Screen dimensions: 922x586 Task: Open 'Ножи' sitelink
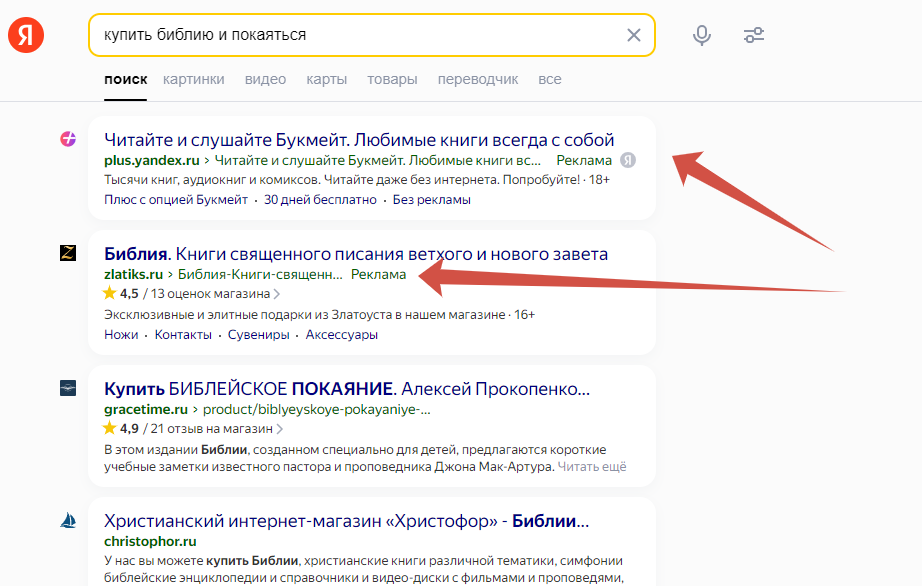[x=121, y=335]
